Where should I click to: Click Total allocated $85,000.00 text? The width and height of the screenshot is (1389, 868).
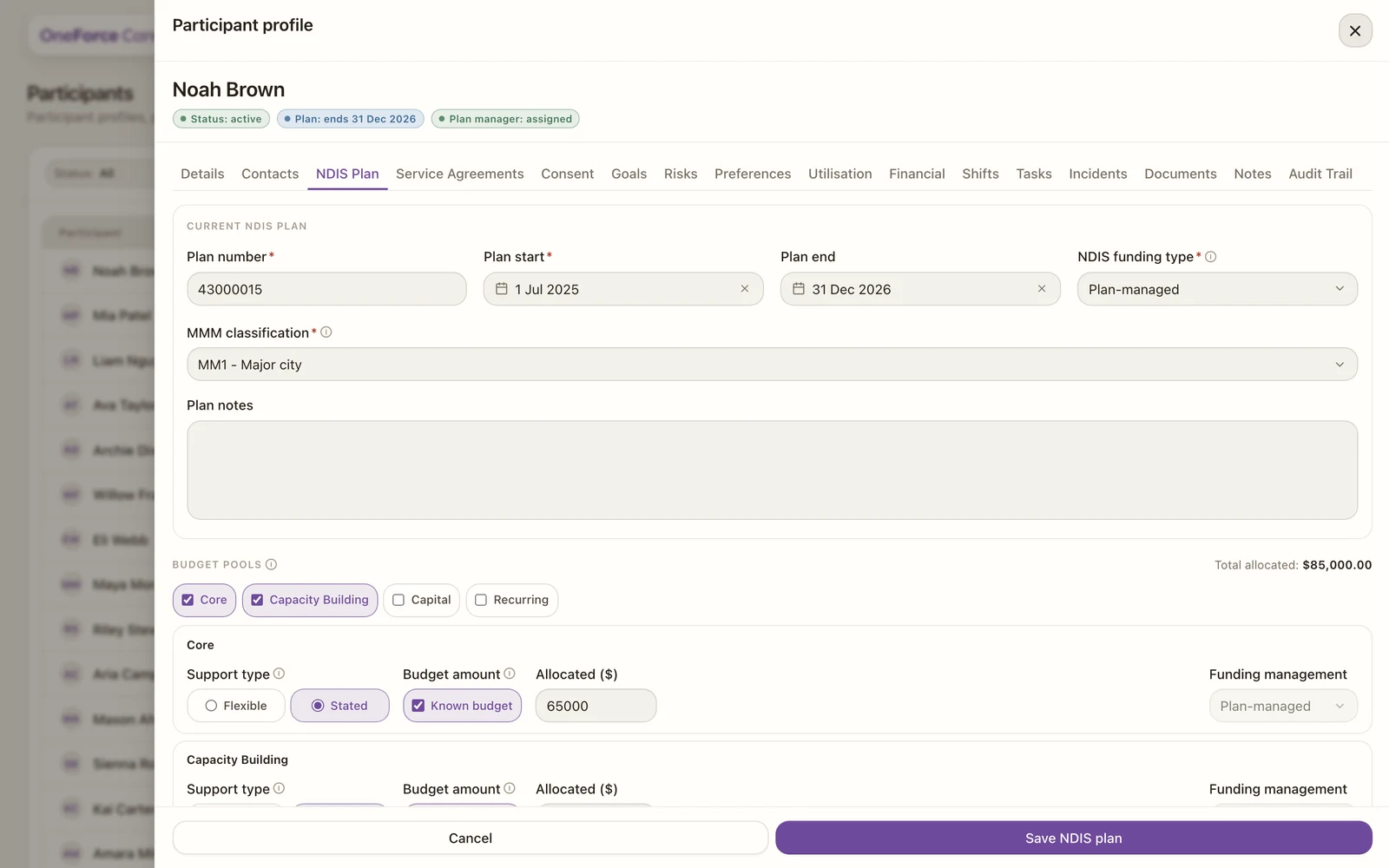1293,565
